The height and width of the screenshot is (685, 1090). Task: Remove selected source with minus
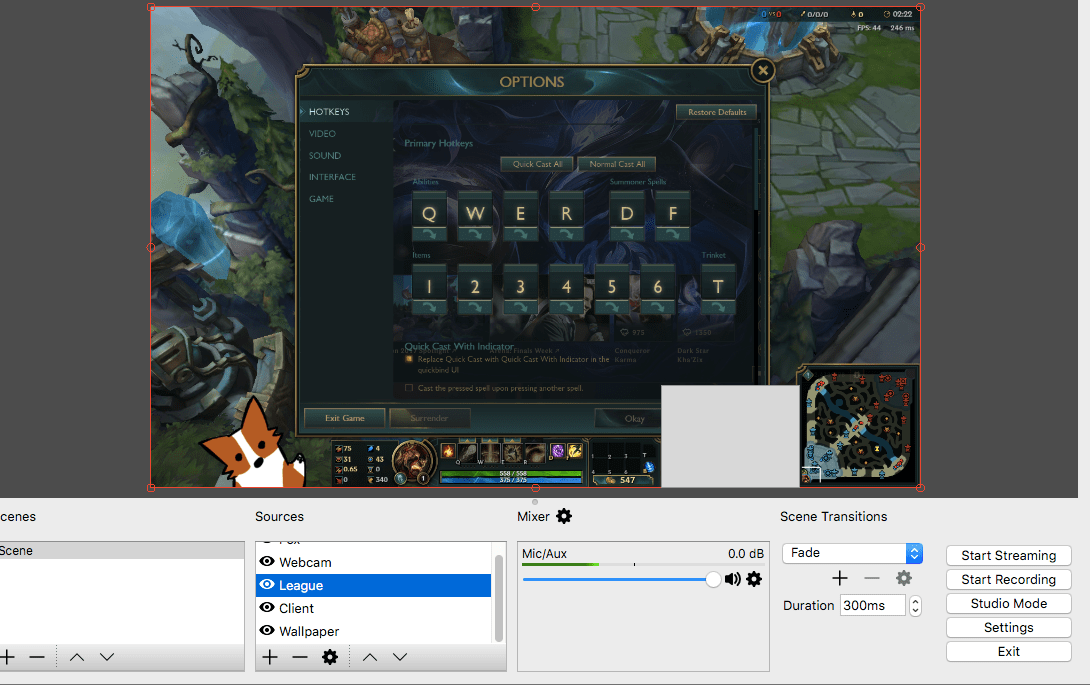tap(300, 656)
